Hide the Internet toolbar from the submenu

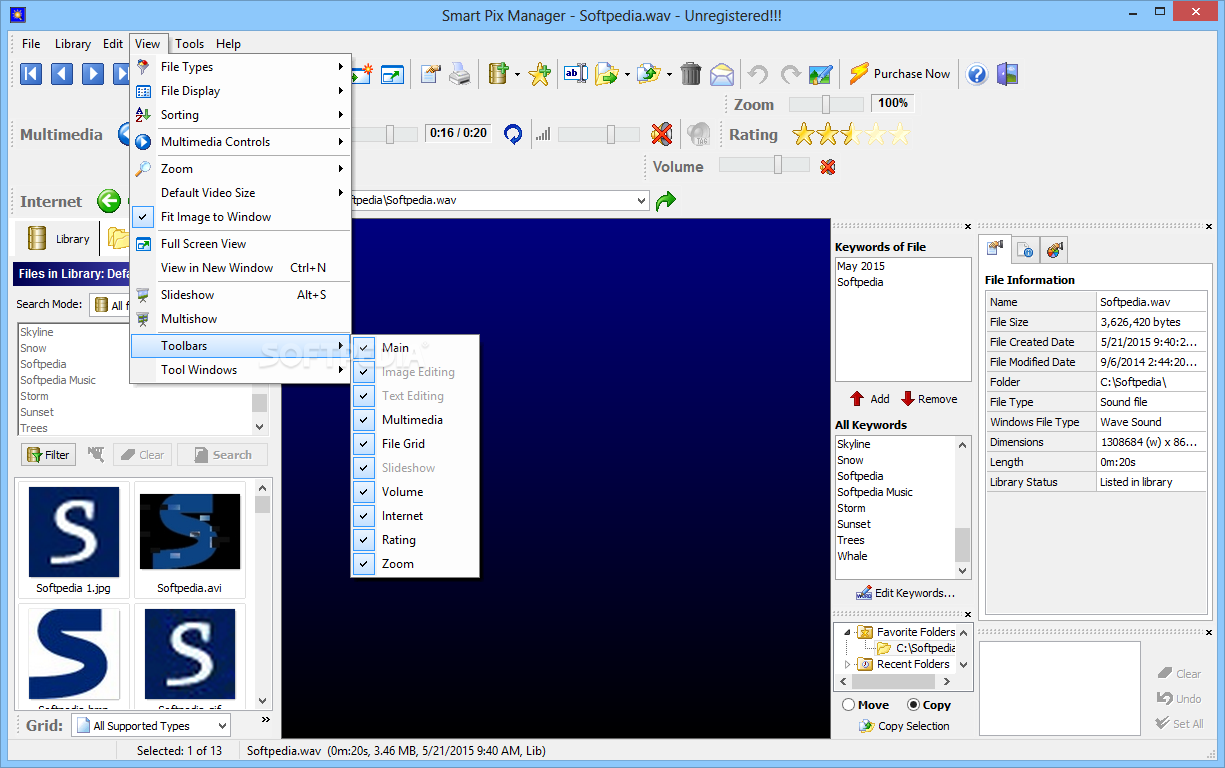point(415,516)
